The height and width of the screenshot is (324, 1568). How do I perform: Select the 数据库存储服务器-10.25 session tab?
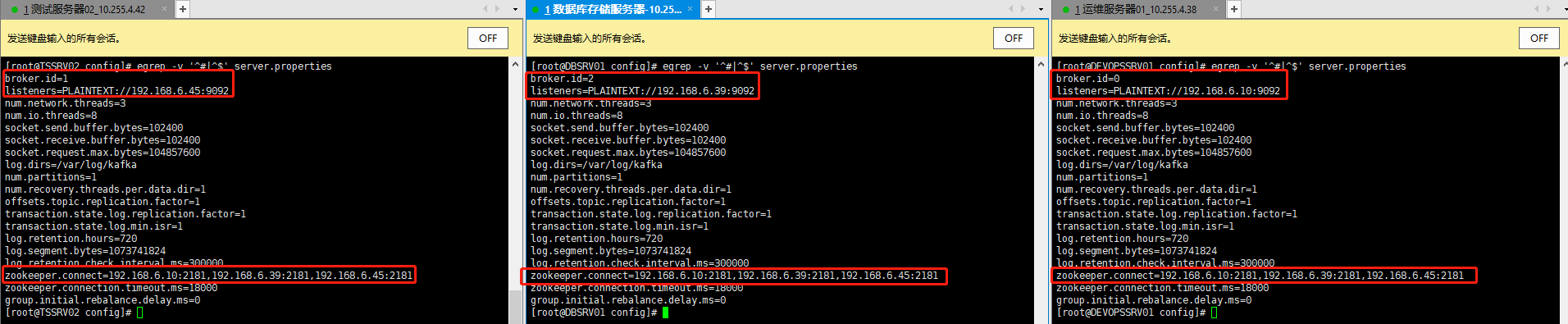(611, 10)
